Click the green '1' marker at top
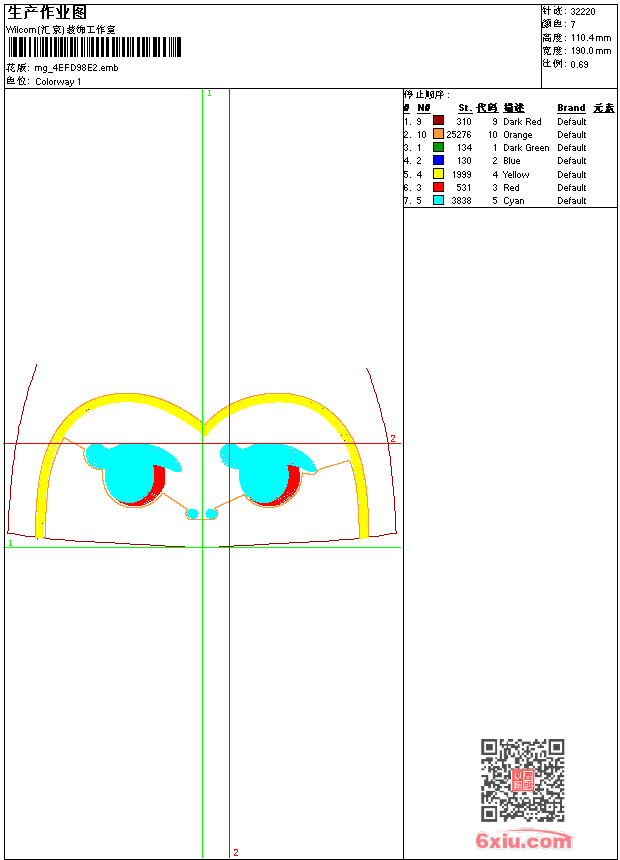Viewport: 620px width, 860px height. (210, 94)
